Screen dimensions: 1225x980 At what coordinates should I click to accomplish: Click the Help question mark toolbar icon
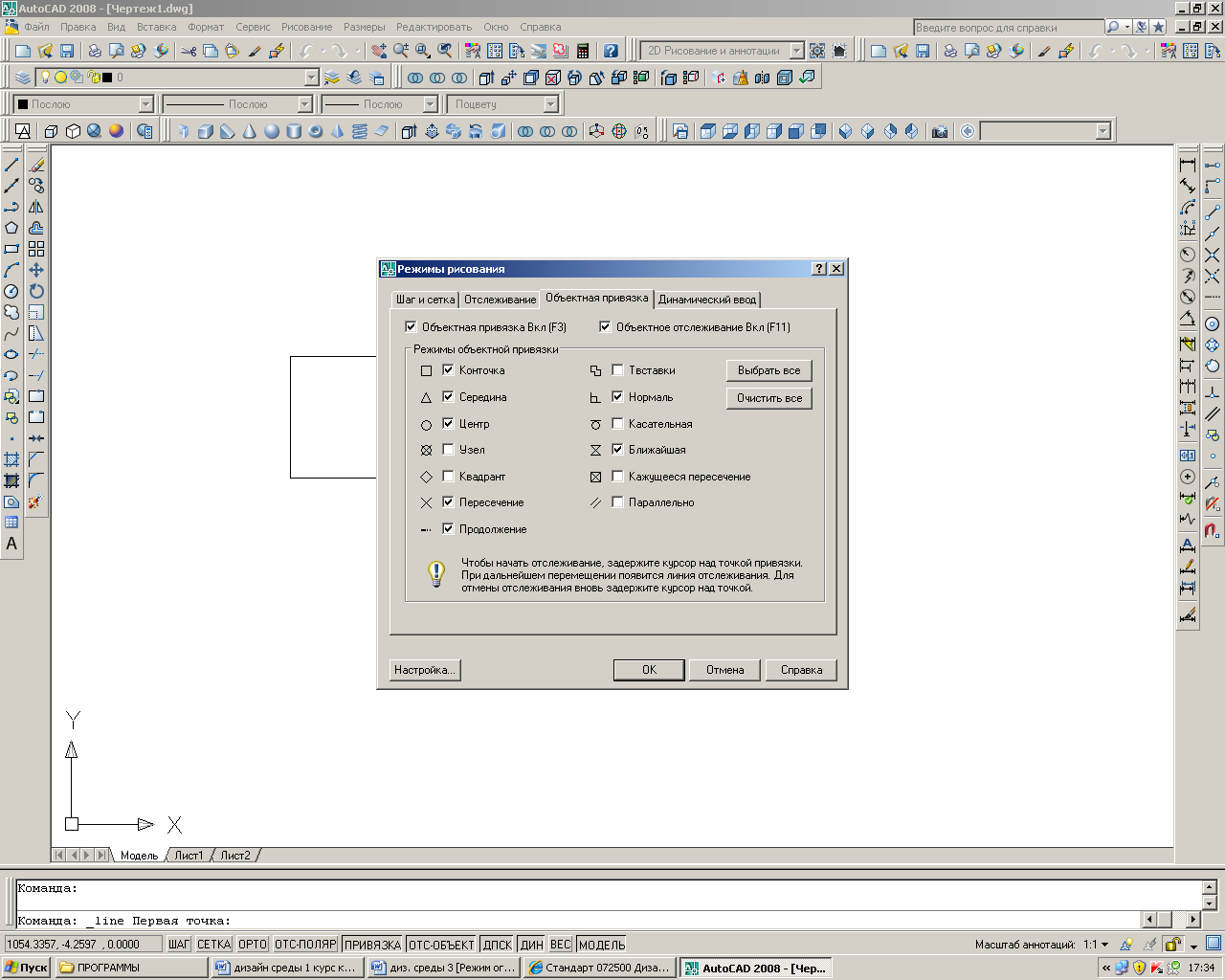click(611, 51)
